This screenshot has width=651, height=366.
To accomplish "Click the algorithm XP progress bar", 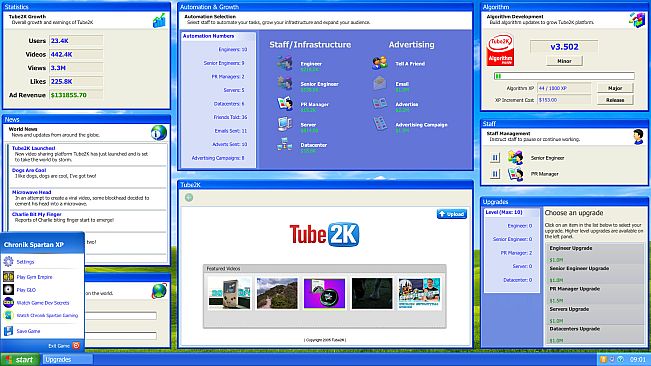I will (x=564, y=76).
